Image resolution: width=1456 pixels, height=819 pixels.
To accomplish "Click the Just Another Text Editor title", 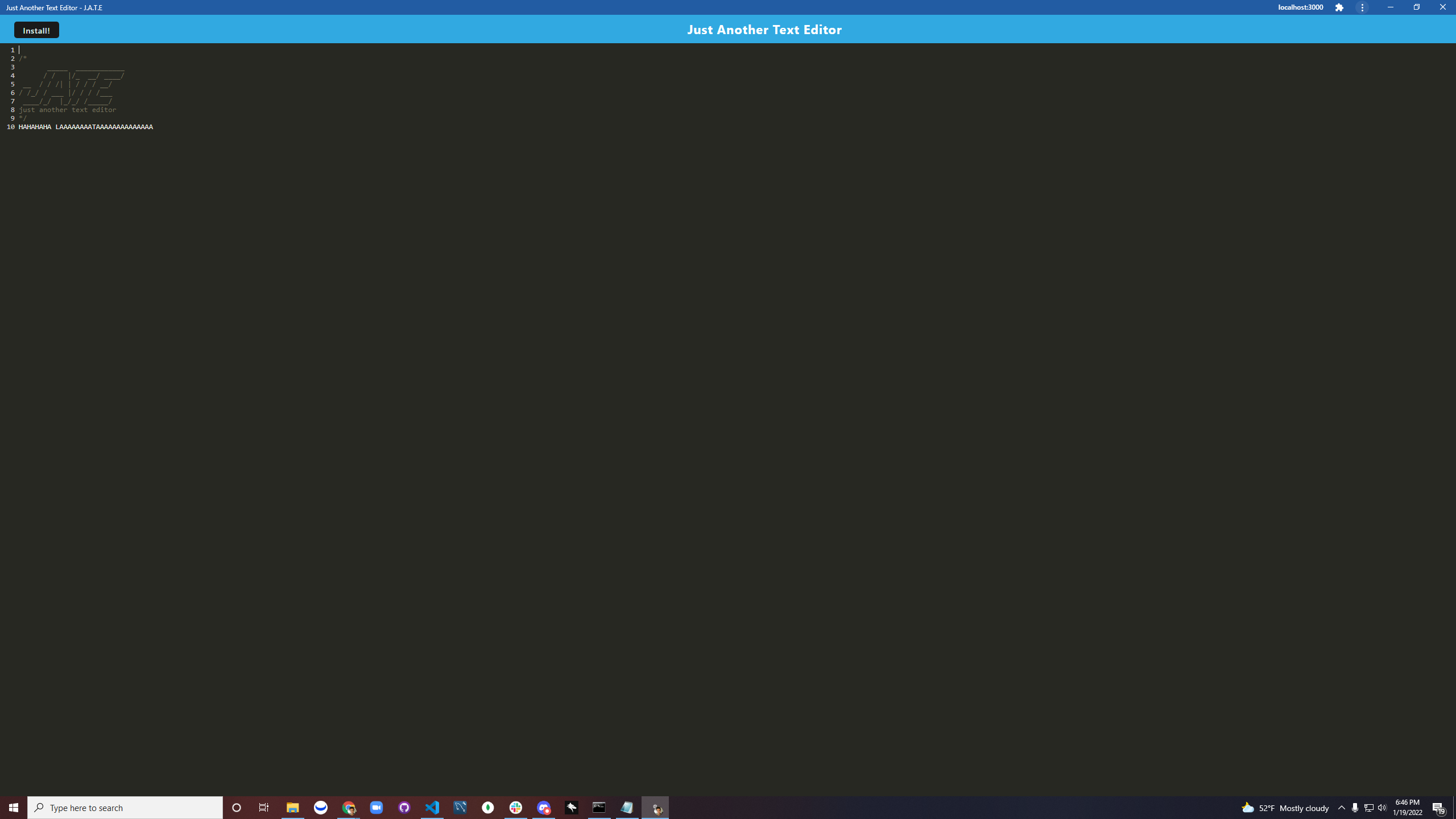I will [764, 29].
